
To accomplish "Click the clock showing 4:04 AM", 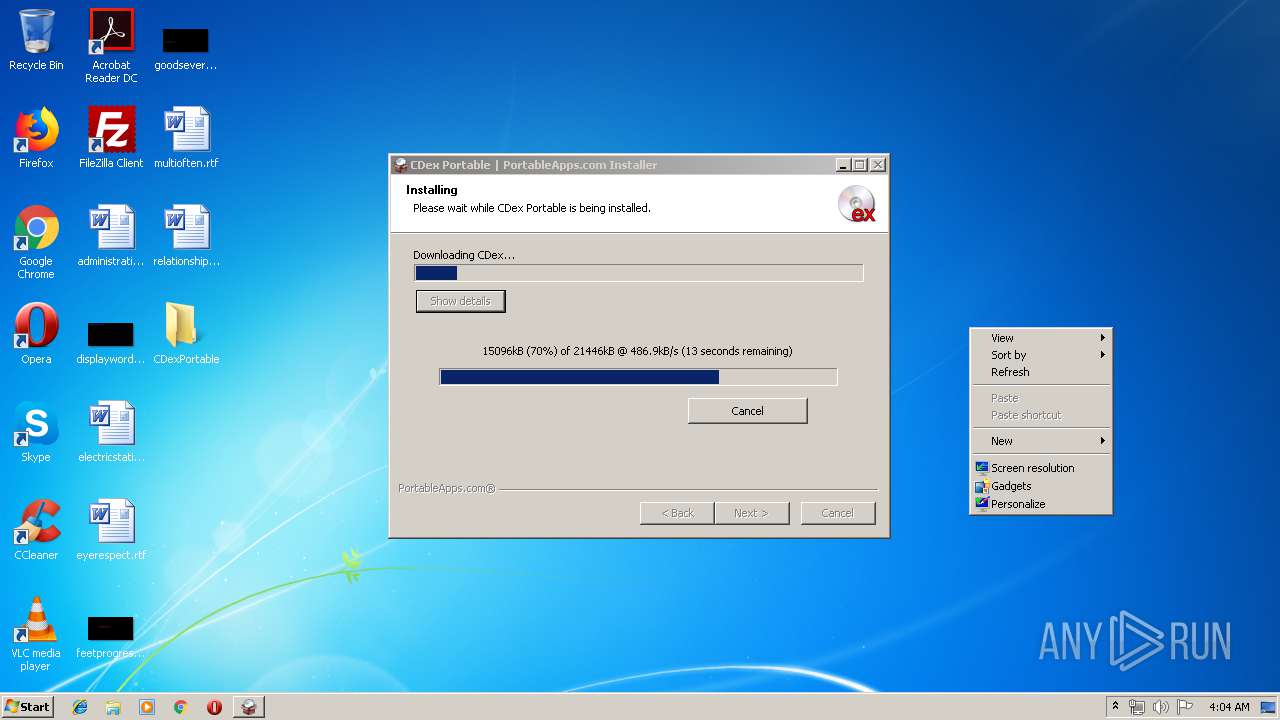I will [1229, 707].
